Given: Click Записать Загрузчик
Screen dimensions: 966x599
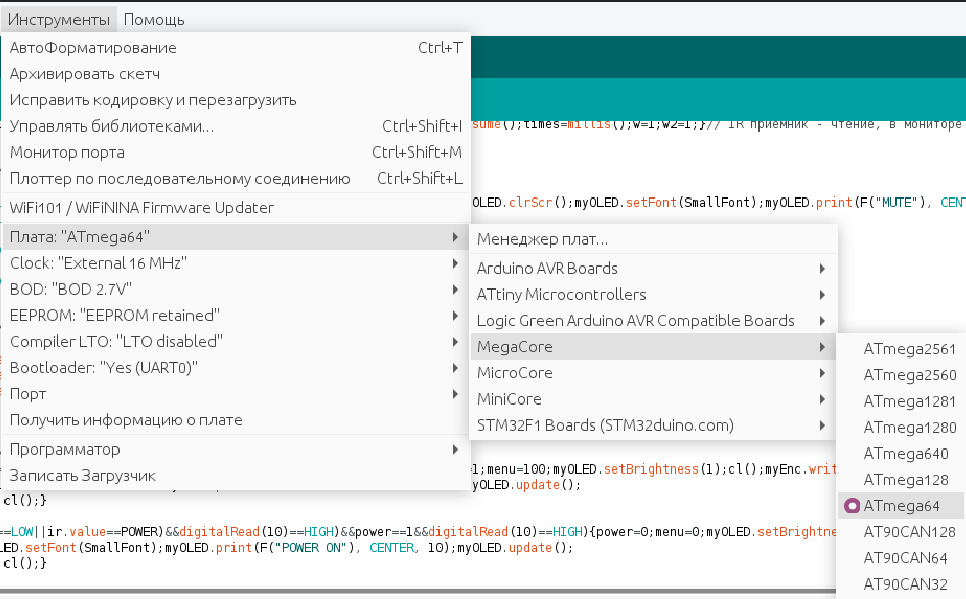Looking at the screenshot, I should click(x=83, y=476).
